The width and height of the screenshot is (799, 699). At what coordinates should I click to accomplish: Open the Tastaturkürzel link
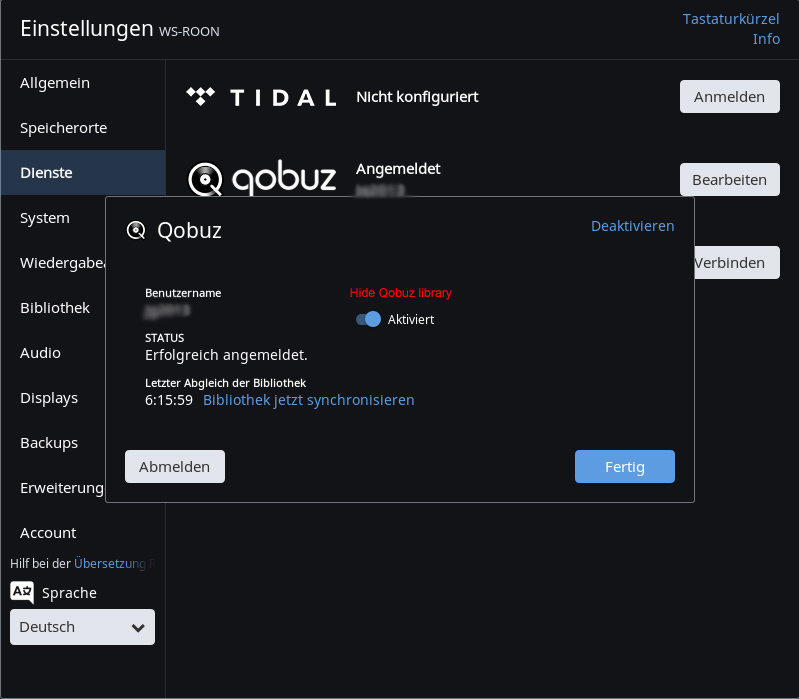point(731,19)
